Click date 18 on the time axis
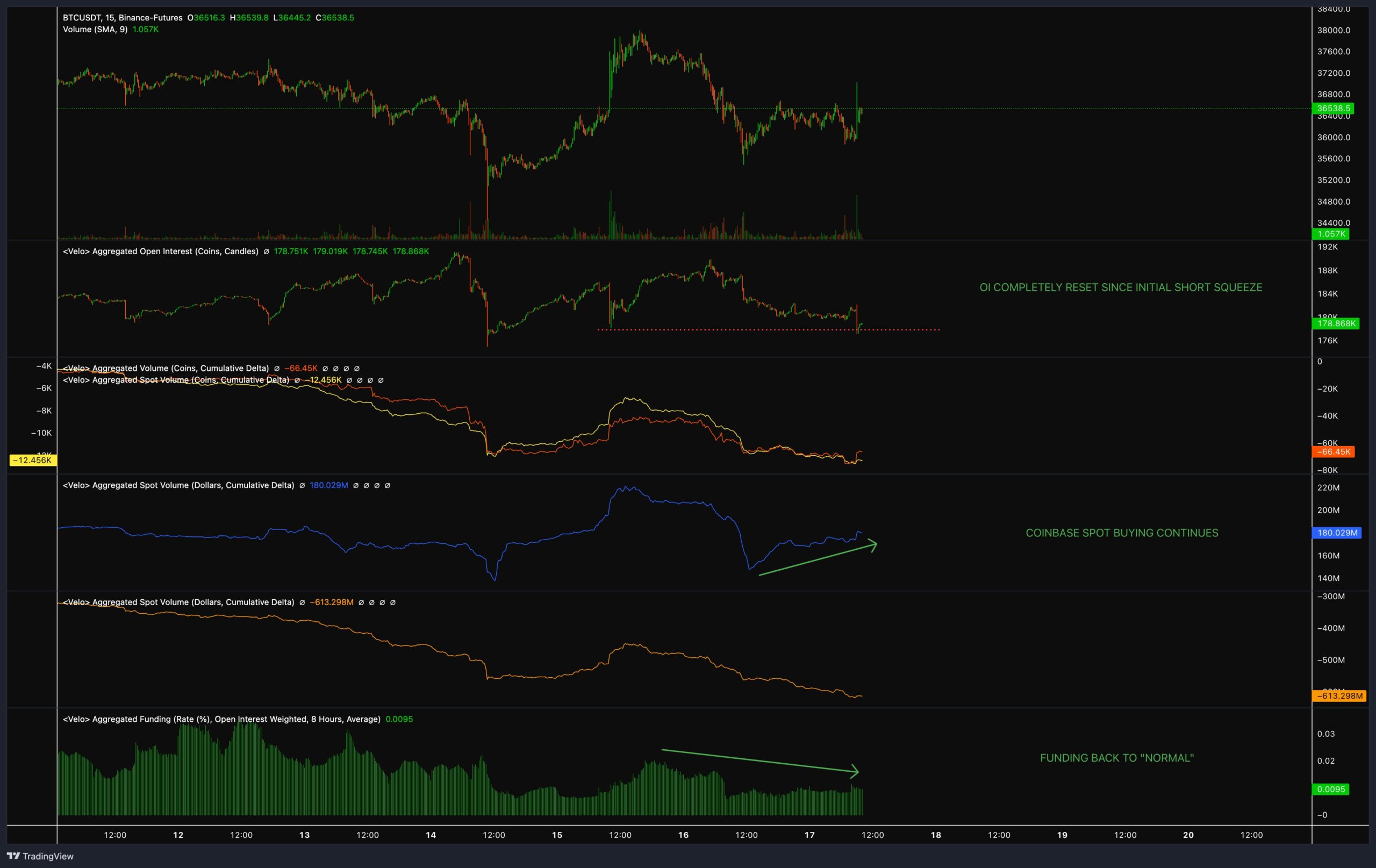The height and width of the screenshot is (868, 1376). click(936, 835)
